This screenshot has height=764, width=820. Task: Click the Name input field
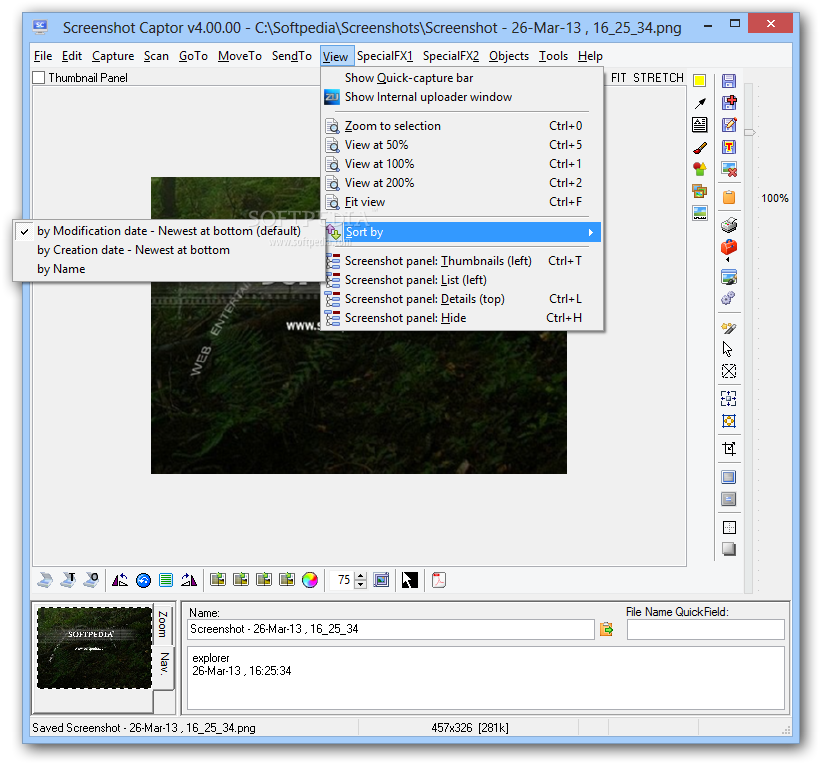pos(391,629)
